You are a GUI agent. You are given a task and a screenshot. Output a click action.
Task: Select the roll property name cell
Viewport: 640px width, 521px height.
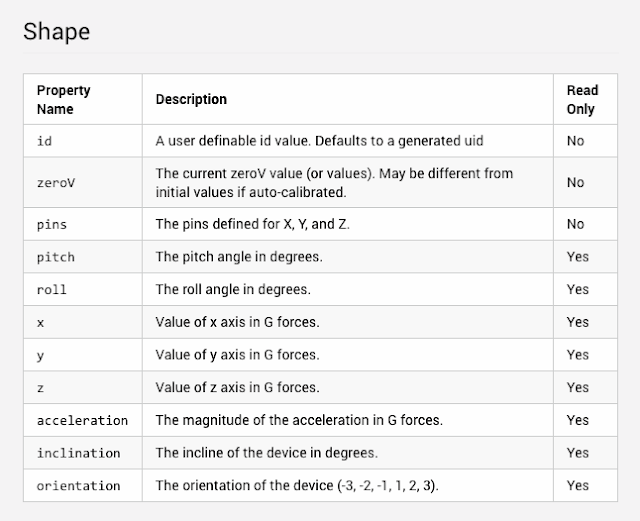pyautogui.click(x=52, y=290)
